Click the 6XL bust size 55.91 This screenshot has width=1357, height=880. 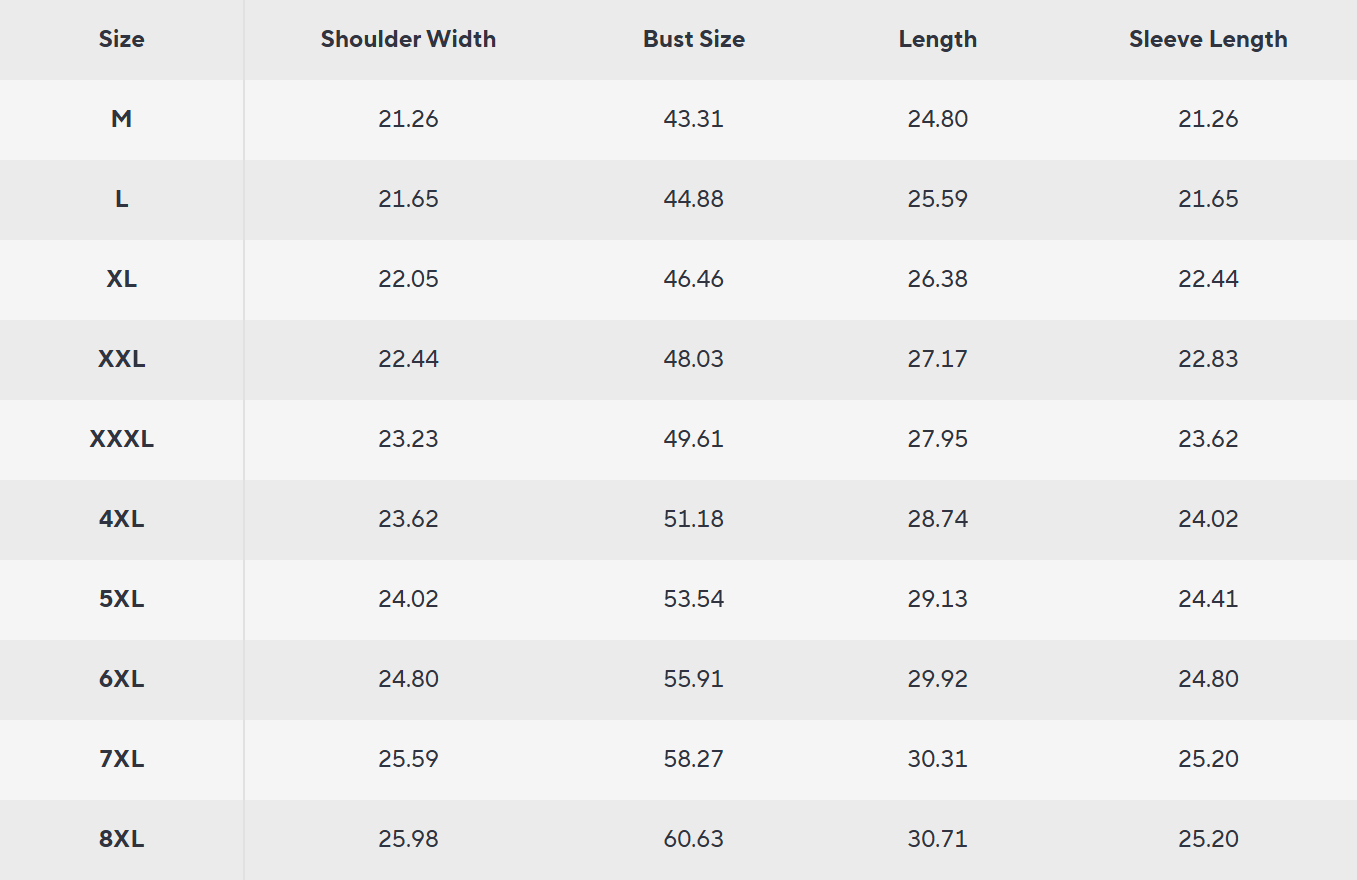click(x=693, y=679)
